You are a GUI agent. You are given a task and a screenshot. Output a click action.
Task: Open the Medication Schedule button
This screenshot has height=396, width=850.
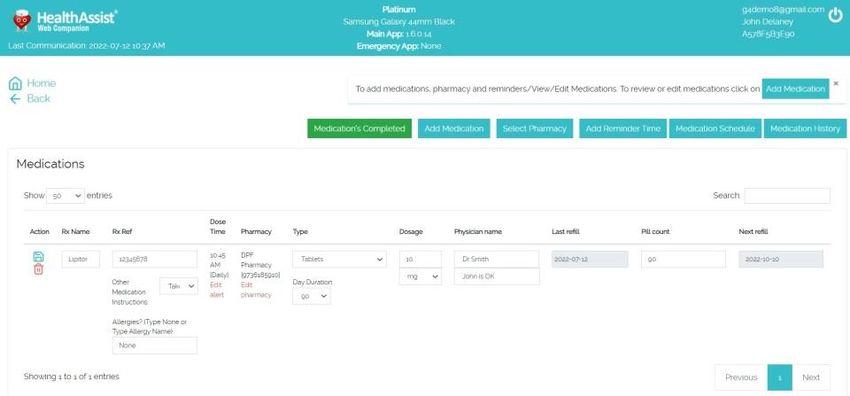pyautogui.click(x=715, y=128)
